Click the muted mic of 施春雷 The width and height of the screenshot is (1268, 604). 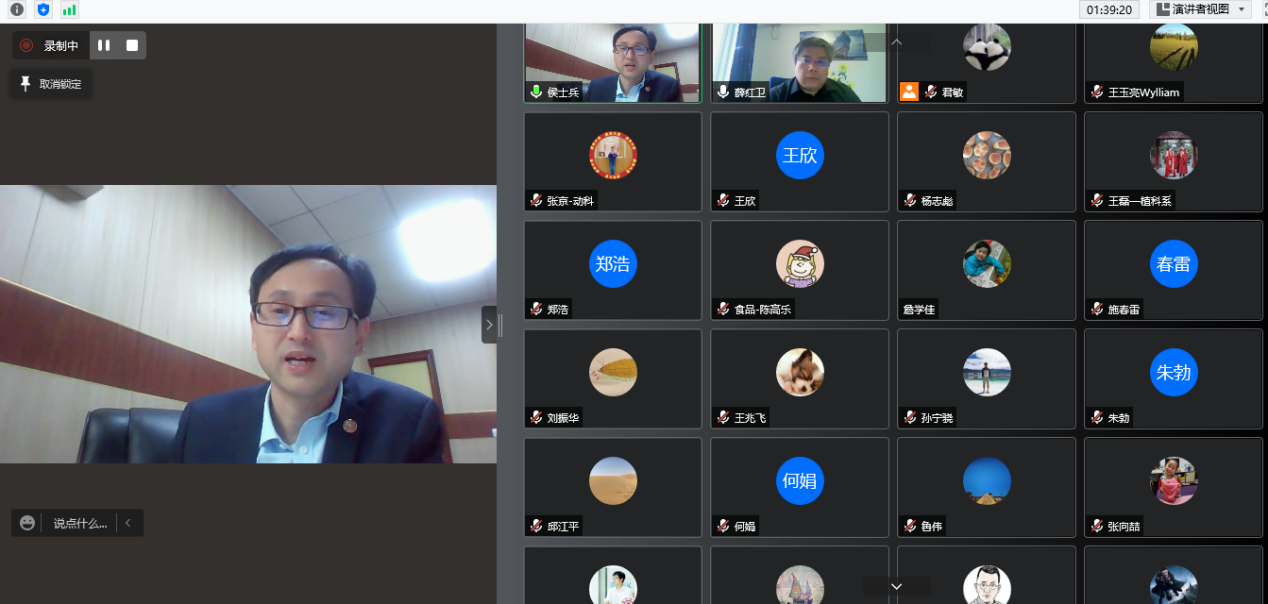click(x=1097, y=309)
